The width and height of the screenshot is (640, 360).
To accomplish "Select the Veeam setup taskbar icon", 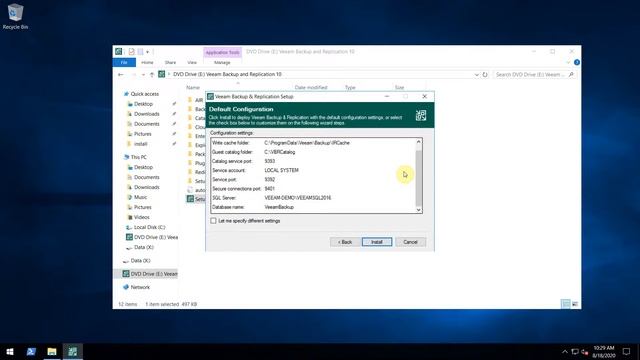I will coord(73,351).
